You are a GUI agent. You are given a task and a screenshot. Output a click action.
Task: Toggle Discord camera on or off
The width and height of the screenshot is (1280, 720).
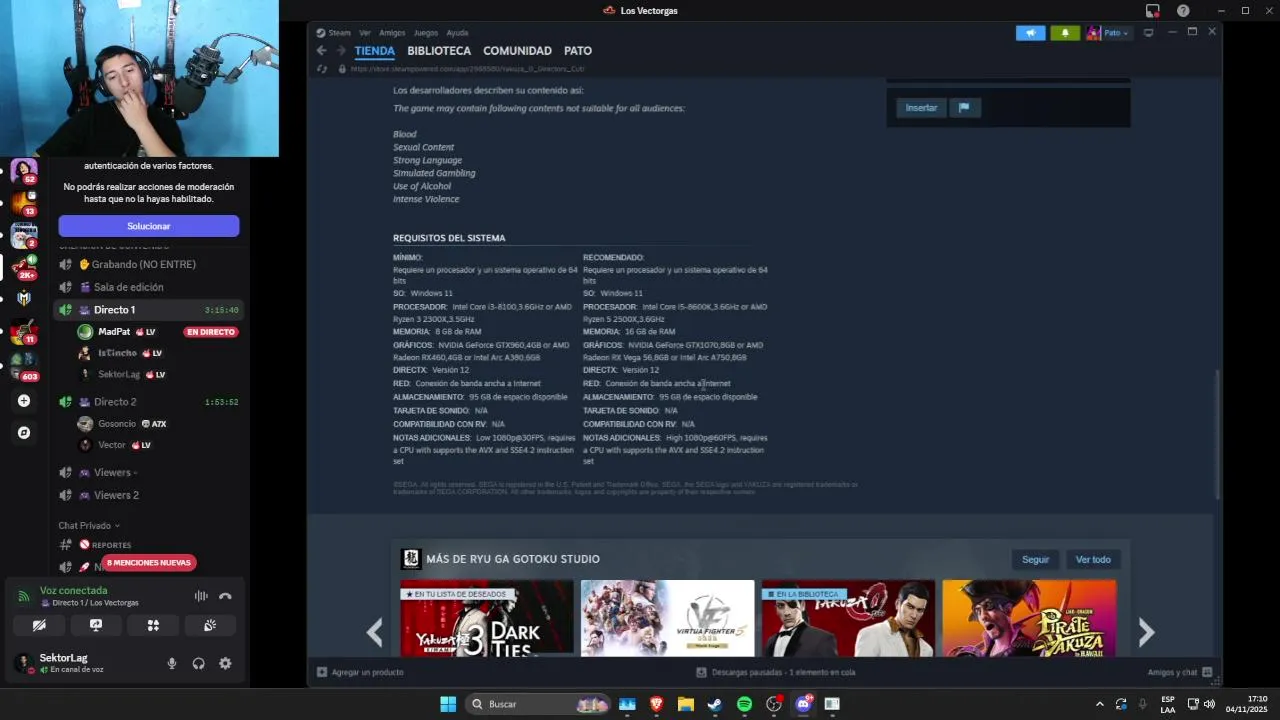[39, 625]
